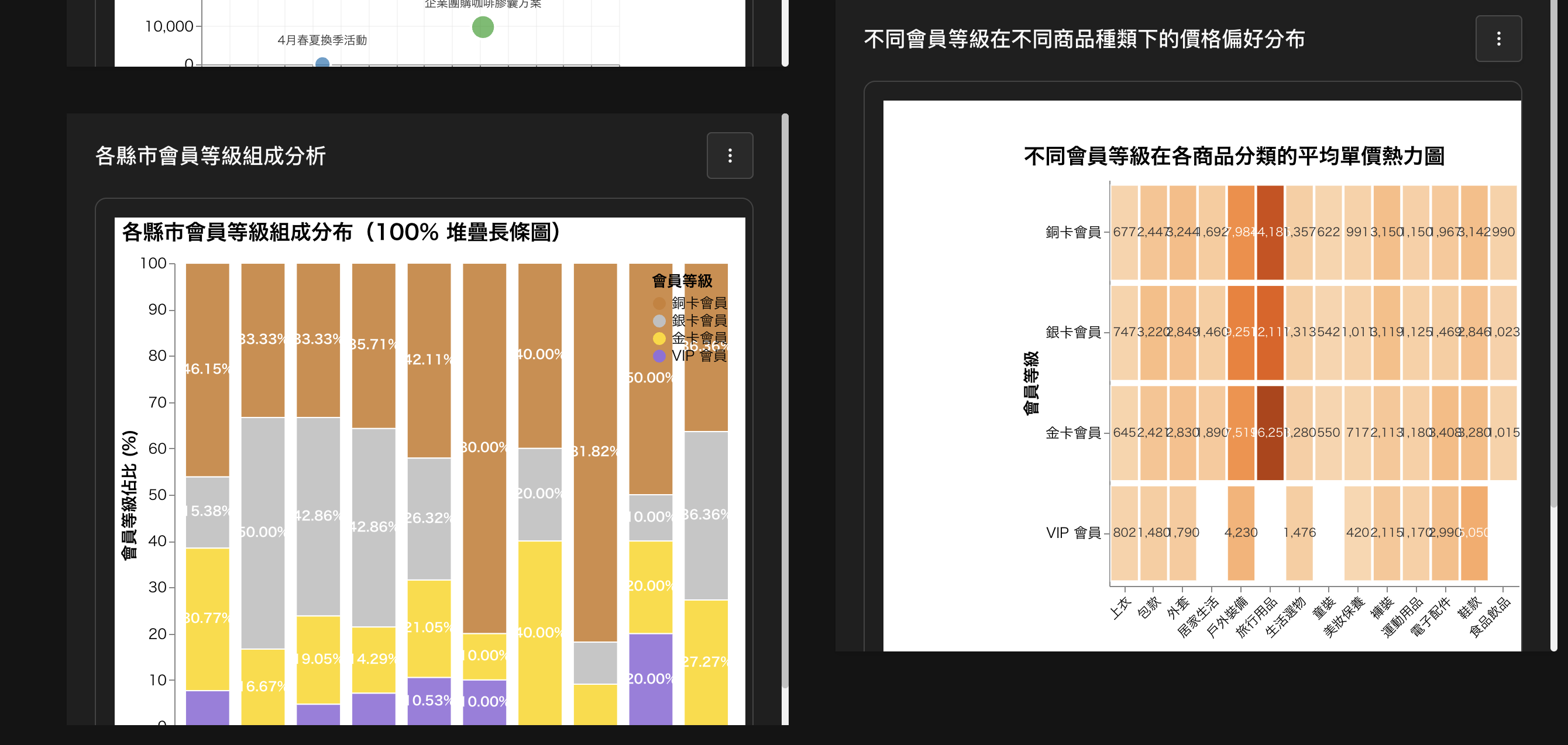Click the darkest 金卡會員 旅行用品 heatmap cell
Image resolution: width=1568 pixels, height=745 pixels.
coord(1270,433)
